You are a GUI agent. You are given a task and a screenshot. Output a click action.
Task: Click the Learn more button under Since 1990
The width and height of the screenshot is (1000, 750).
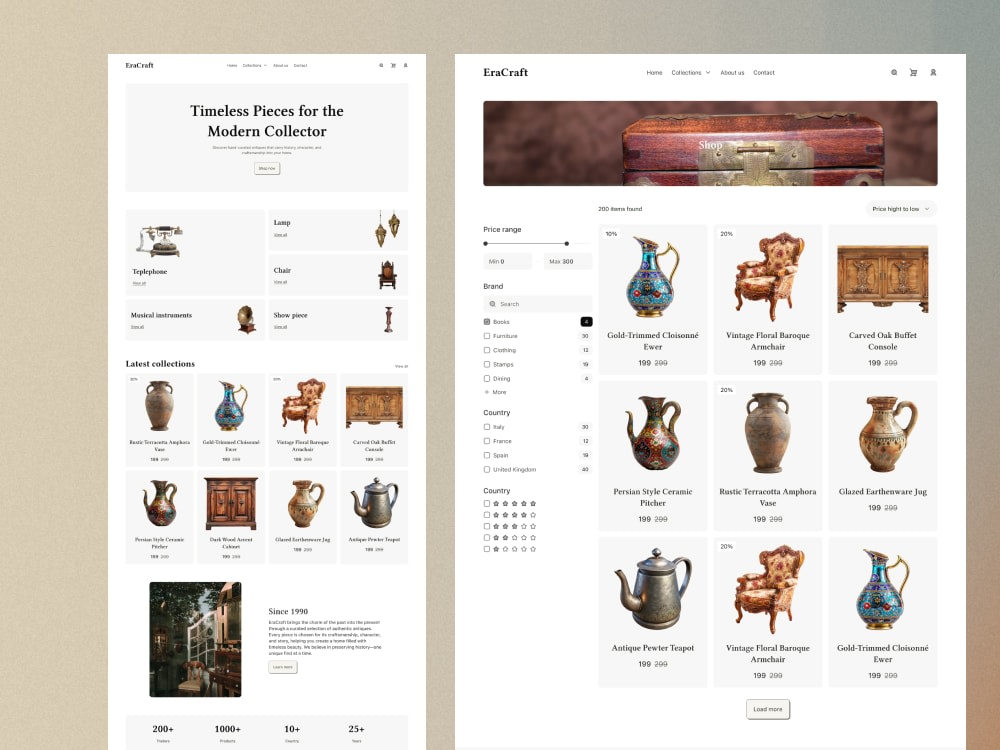click(x=283, y=667)
